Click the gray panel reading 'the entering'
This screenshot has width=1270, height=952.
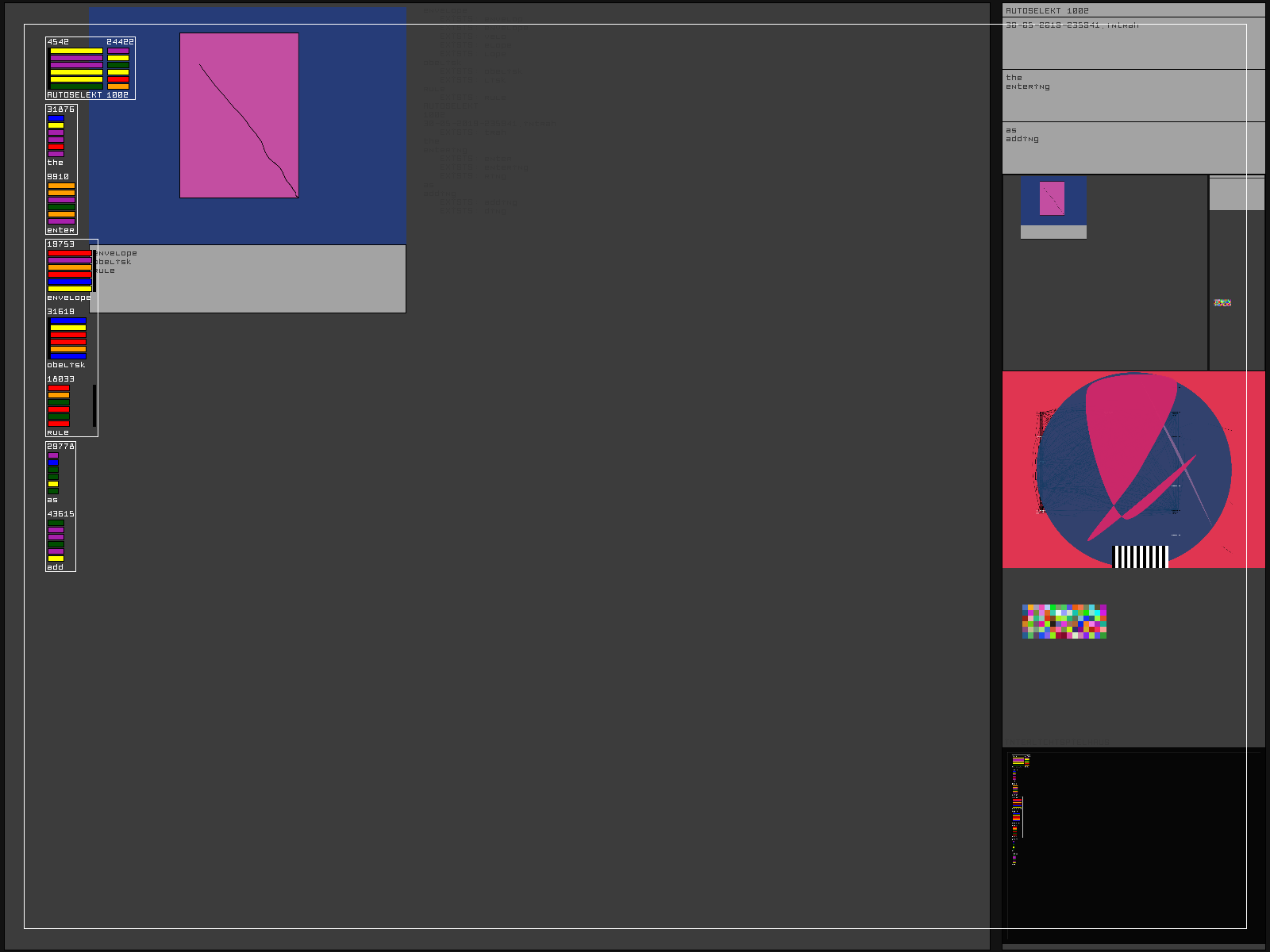tap(1133, 95)
